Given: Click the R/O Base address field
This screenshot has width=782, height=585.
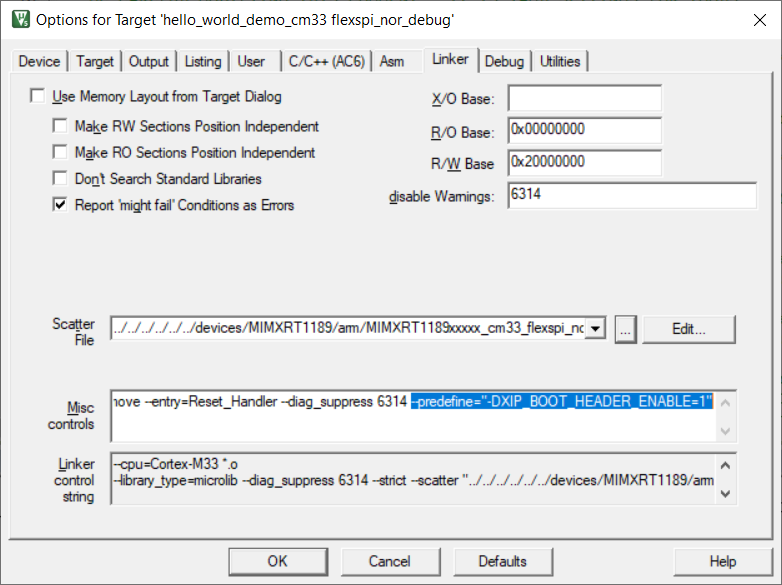Looking at the screenshot, I should [x=585, y=130].
